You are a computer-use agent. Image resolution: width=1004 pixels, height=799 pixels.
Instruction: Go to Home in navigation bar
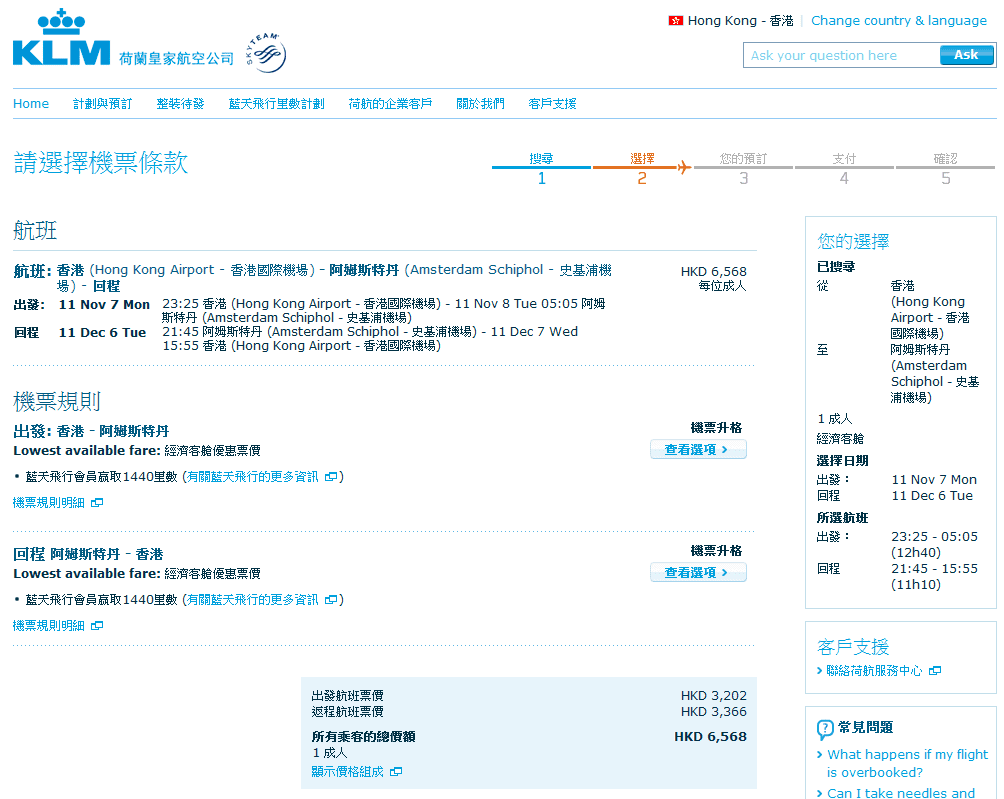31,104
